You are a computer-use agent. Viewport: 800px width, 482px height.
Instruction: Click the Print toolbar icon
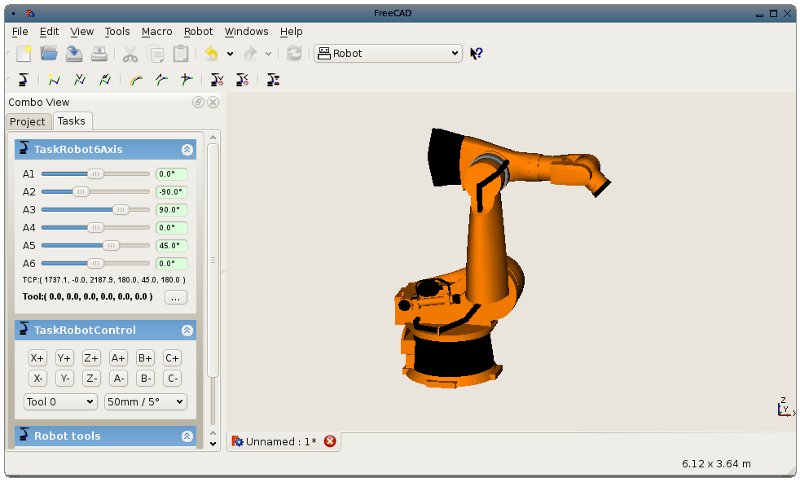click(99, 54)
